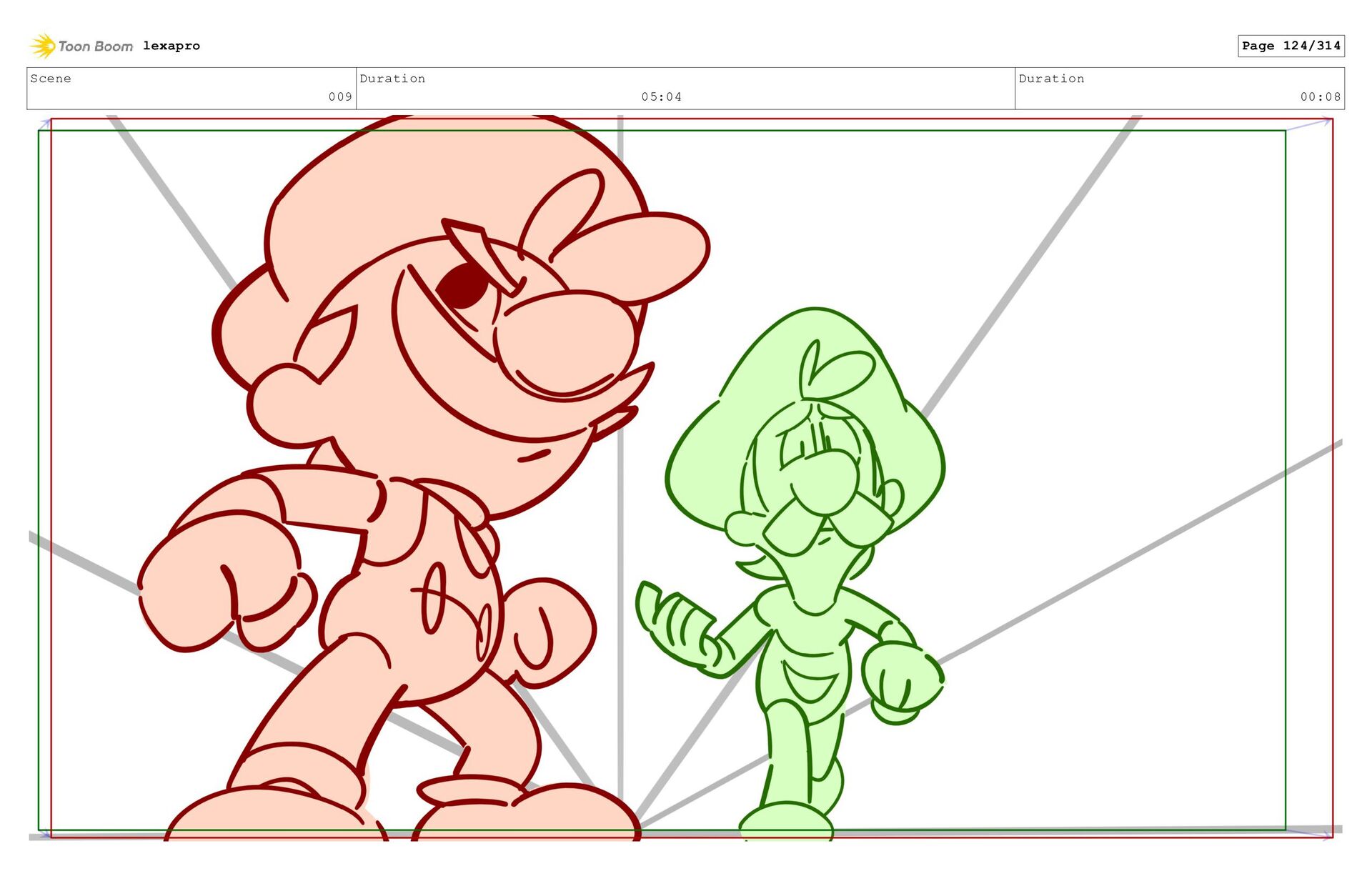Click the Scene label in the header
The width and height of the screenshot is (1372, 886).
51,79
